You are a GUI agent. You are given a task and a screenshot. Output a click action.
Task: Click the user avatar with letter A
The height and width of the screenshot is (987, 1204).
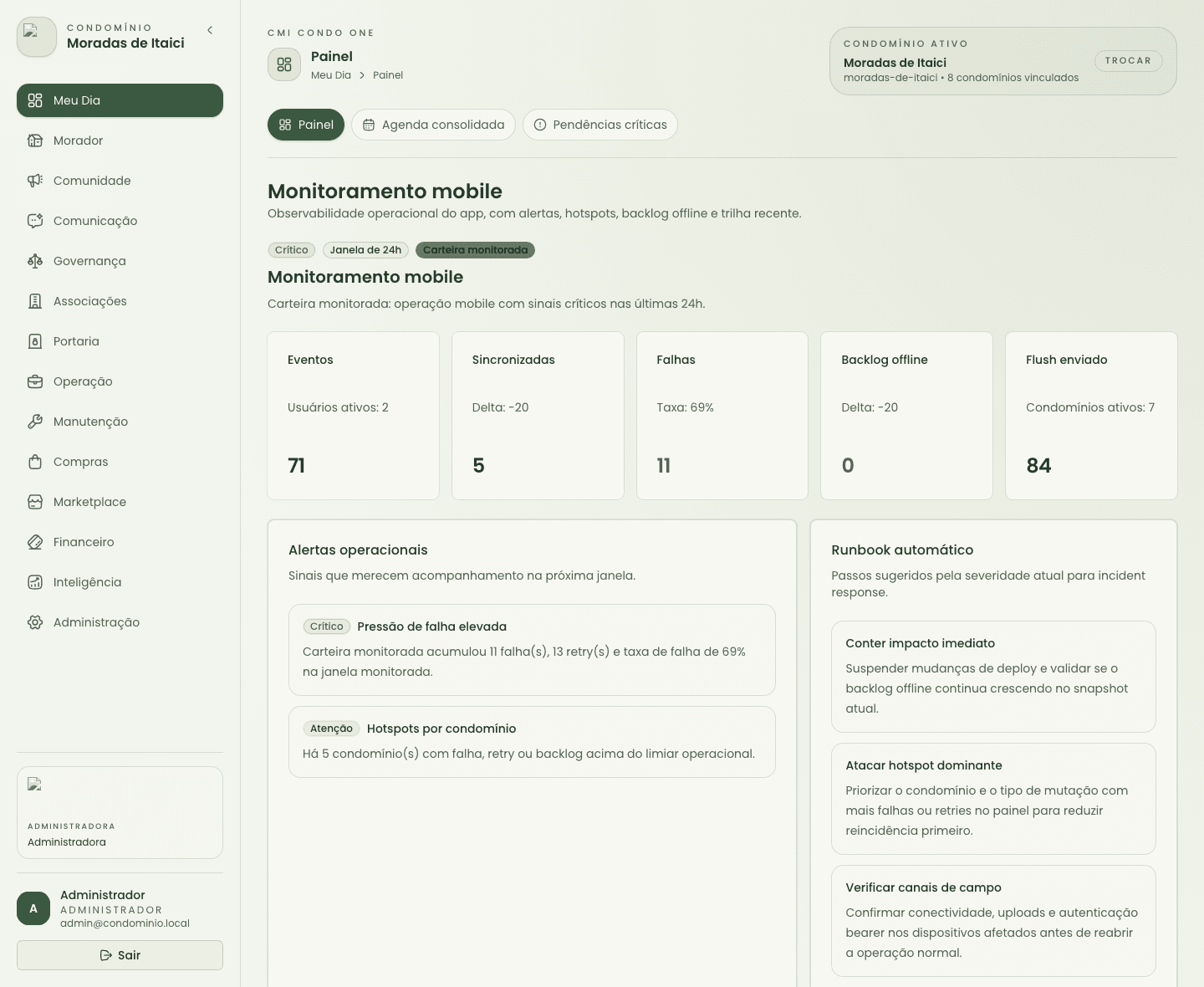[33, 908]
